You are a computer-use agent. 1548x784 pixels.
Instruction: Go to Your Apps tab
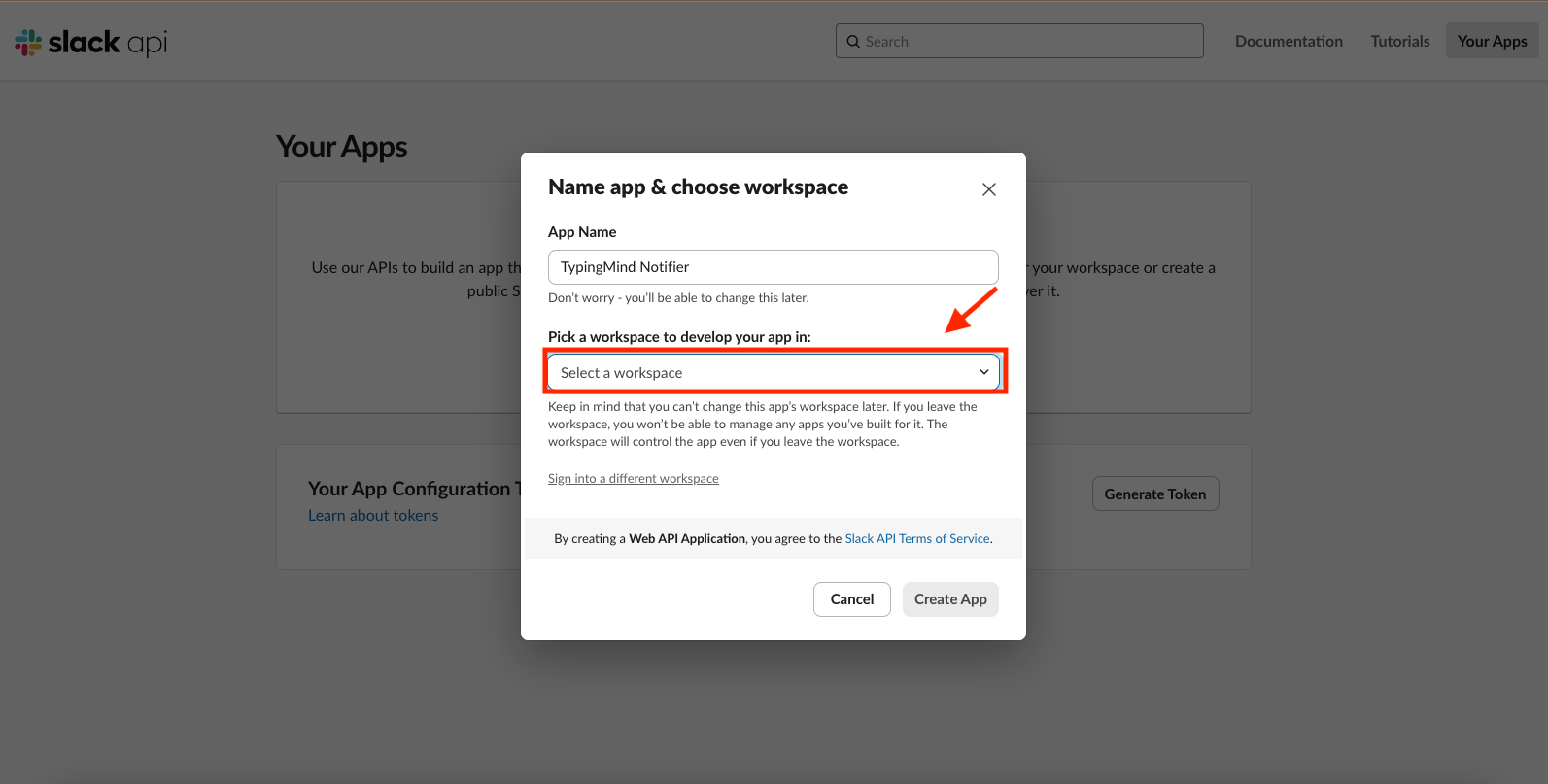(1493, 41)
